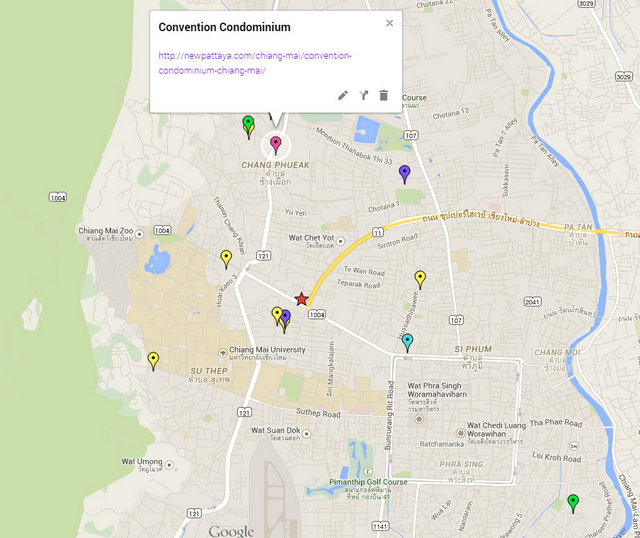
Task: Select the purple marker near Monthon Thahabok Thi 33
Action: coord(404,174)
